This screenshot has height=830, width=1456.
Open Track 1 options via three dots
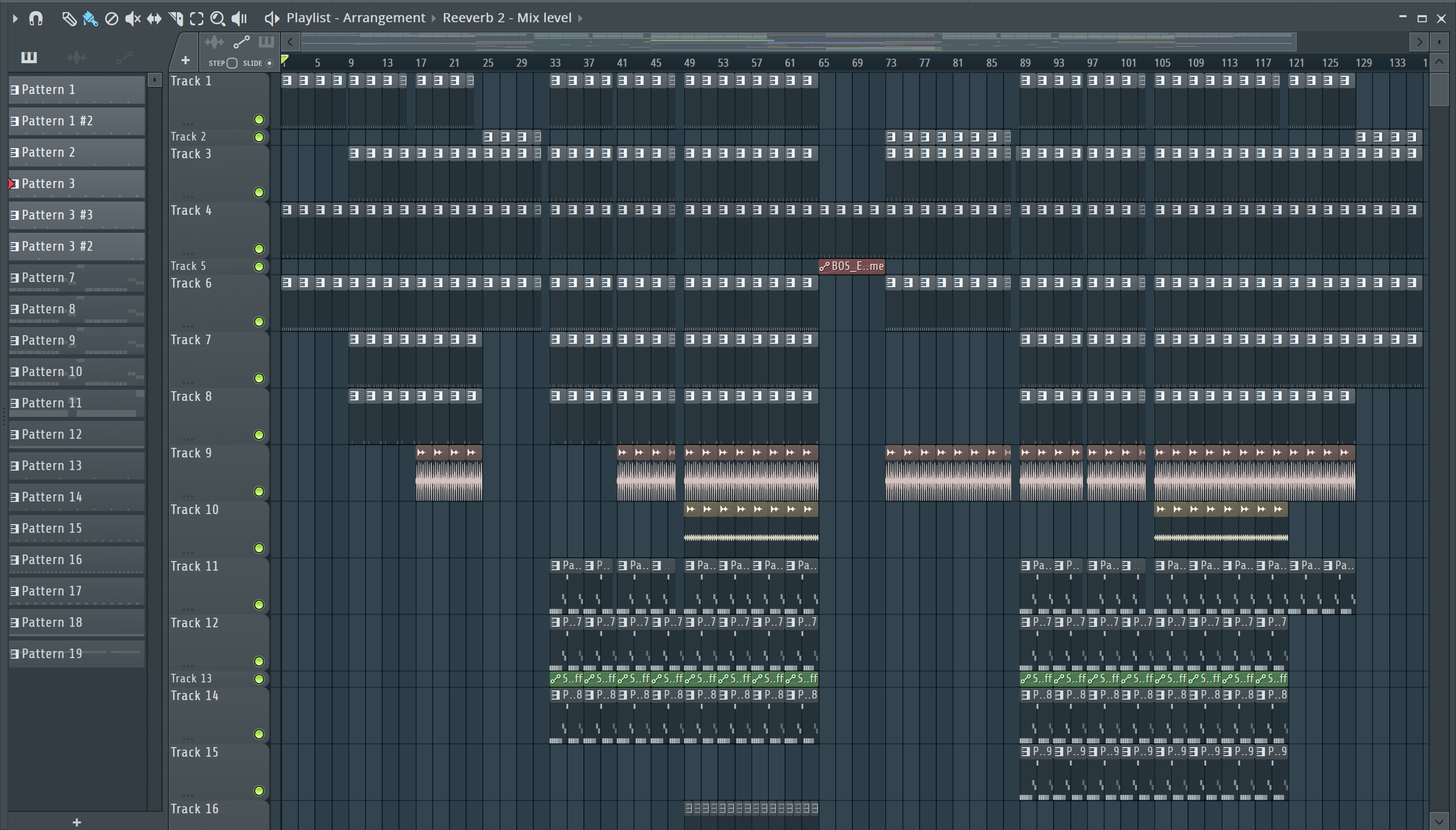point(188,123)
